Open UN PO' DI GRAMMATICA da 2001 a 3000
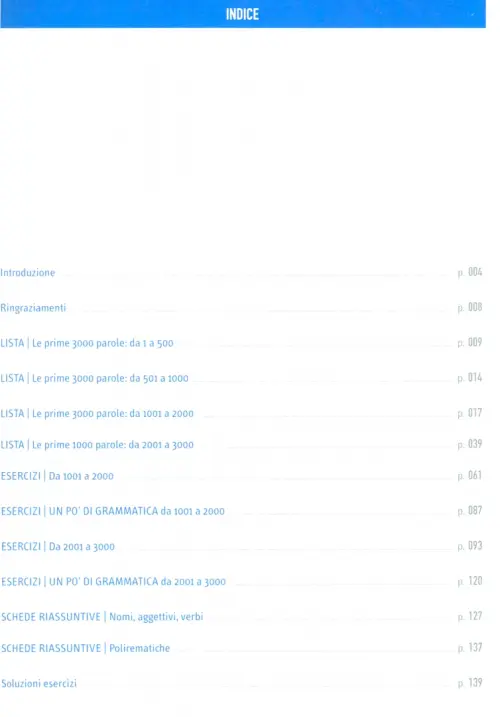 click(x=113, y=582)
